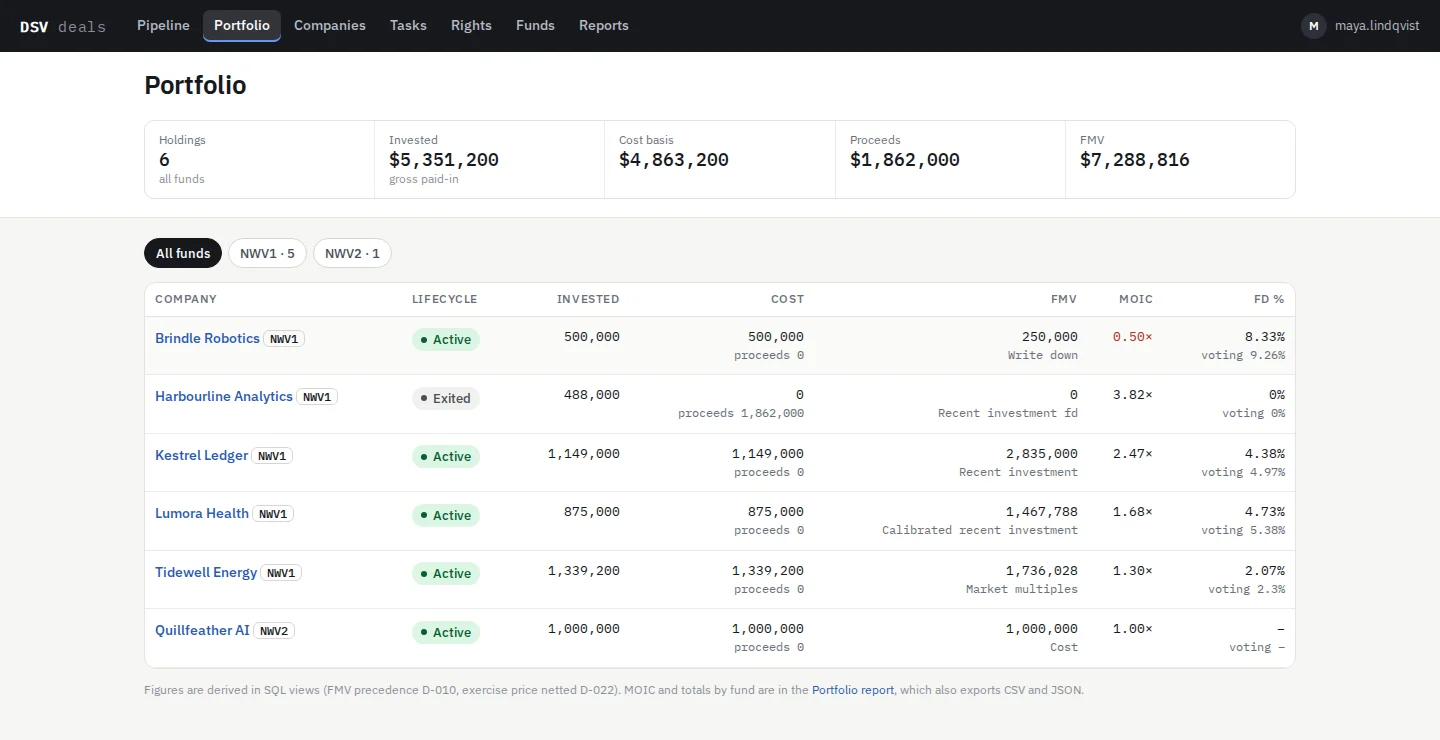This screenshot has height=740, width=1440.
Task: Click Active status badge for Lumora Health
Action: (x=446, y=515)
